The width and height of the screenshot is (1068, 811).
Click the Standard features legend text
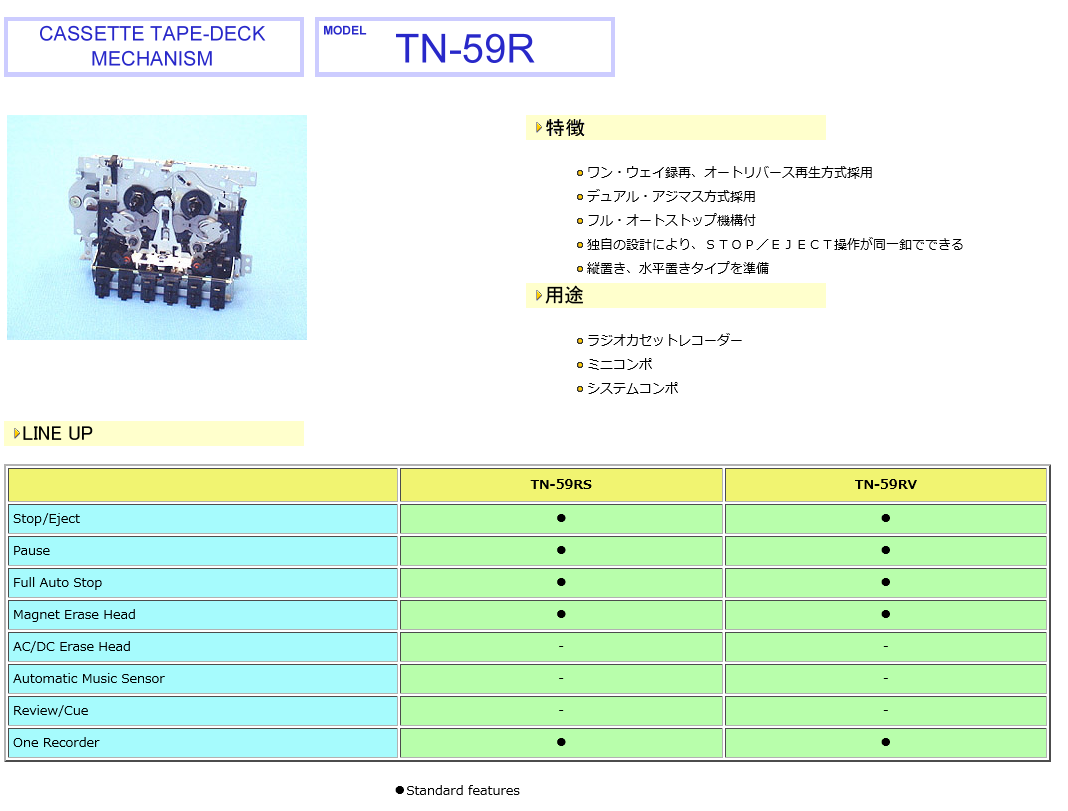pos(462,791)
